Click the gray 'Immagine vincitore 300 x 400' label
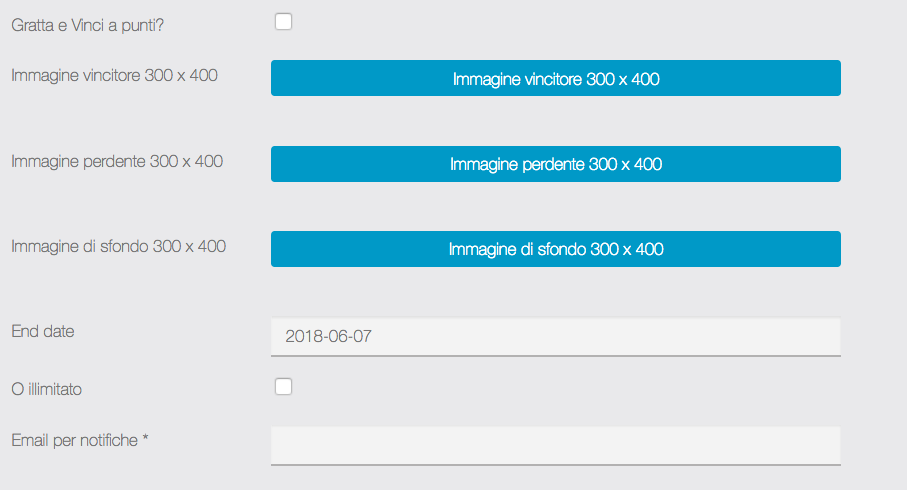Viewport: 907px width, 490px height. [114, 75]
